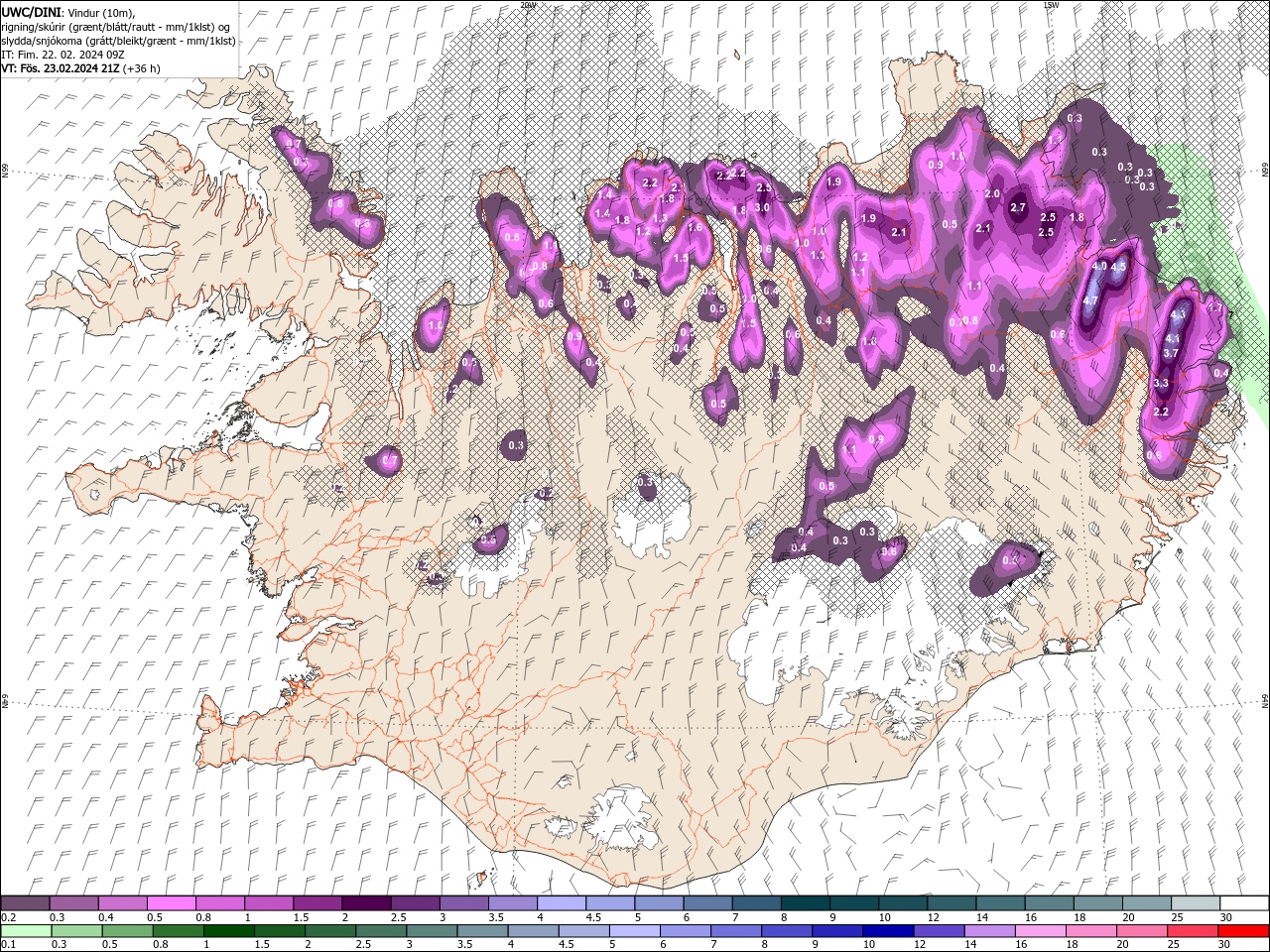Viewport: 1270px width, 952px height.
Task: Select rain legend swatch between 10 and 12
Action: coord(890,931)
